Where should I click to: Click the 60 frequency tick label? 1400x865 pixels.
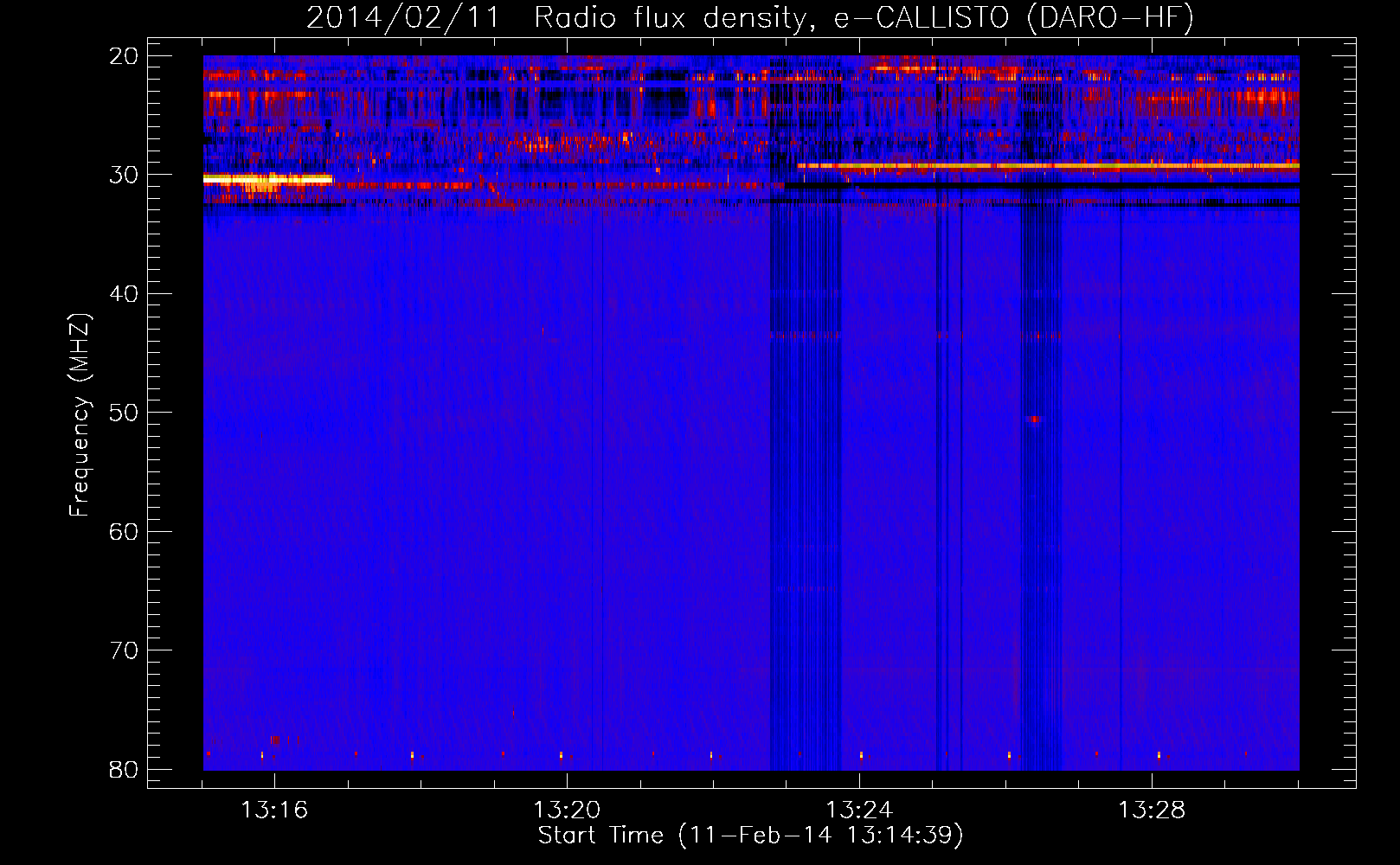click(x=124, y=531)
